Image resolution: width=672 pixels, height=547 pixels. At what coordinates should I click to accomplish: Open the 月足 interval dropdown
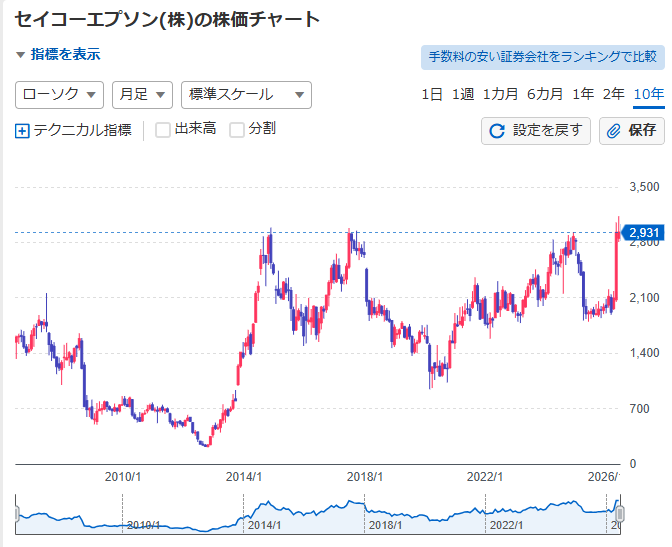(142, 95)
